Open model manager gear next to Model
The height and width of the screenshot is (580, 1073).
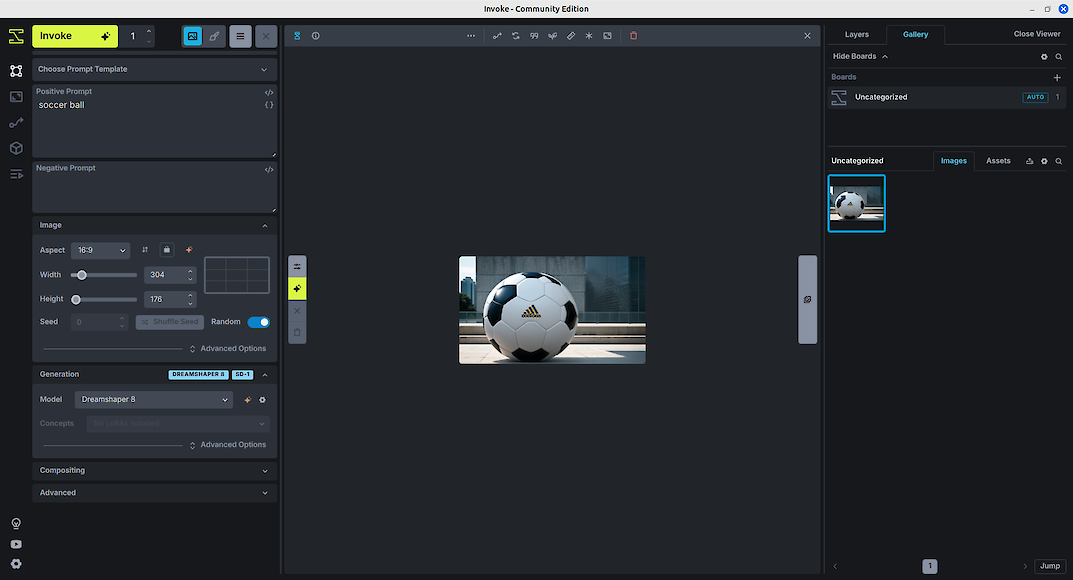pyautogui.click(x=263, y=399)
